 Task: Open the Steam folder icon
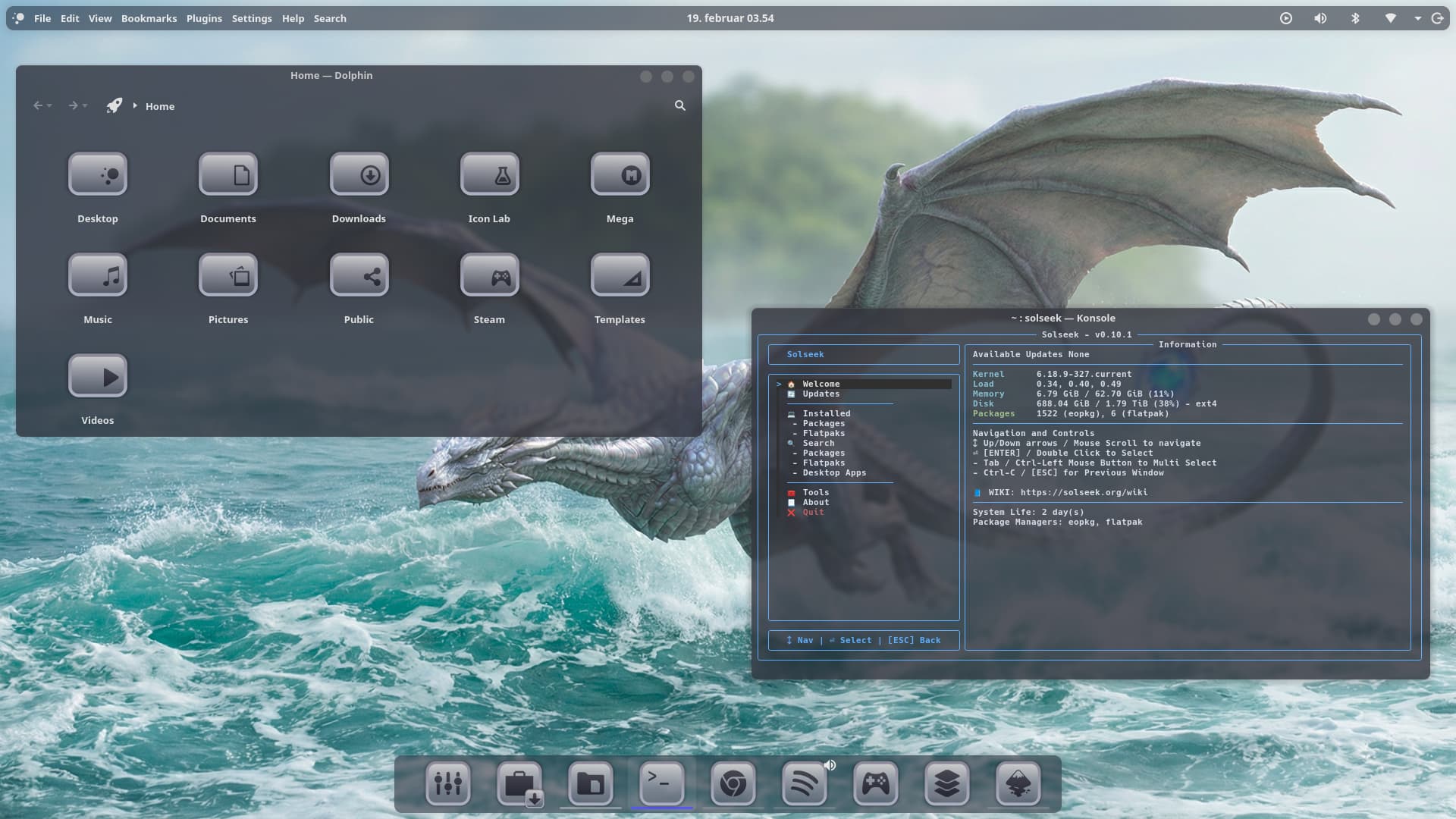coord(489,276)
